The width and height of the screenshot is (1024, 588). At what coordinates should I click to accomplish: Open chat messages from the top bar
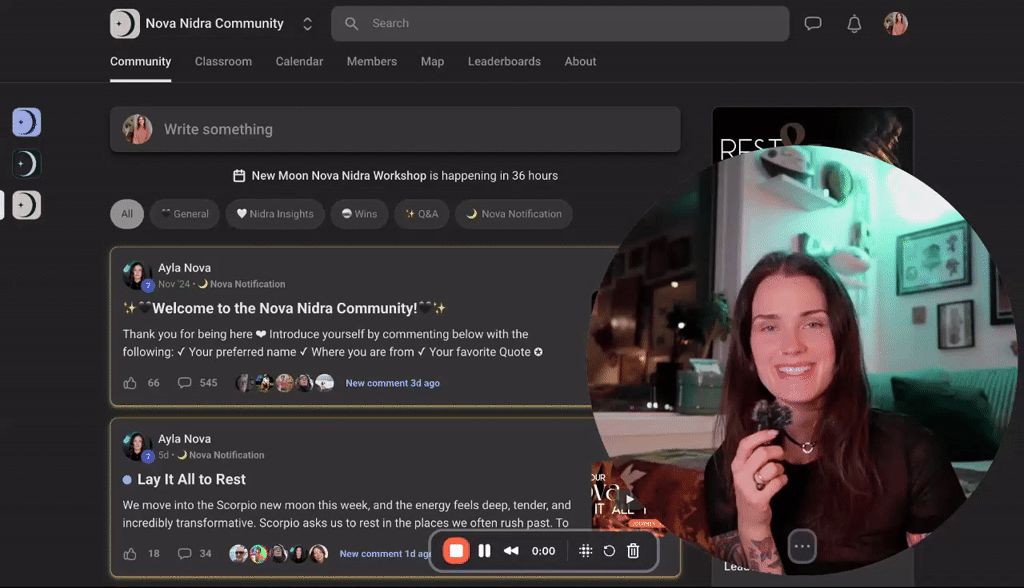(x=812, y=23)
